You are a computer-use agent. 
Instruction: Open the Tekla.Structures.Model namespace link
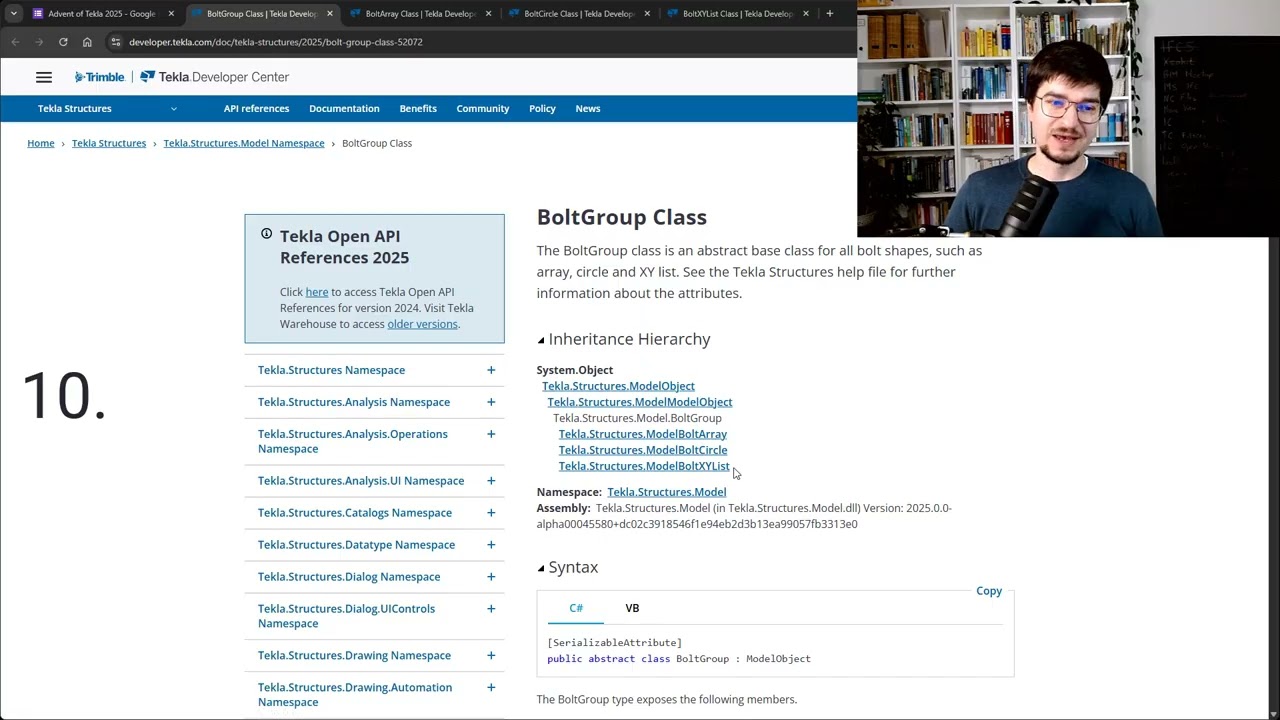[666, 492]
